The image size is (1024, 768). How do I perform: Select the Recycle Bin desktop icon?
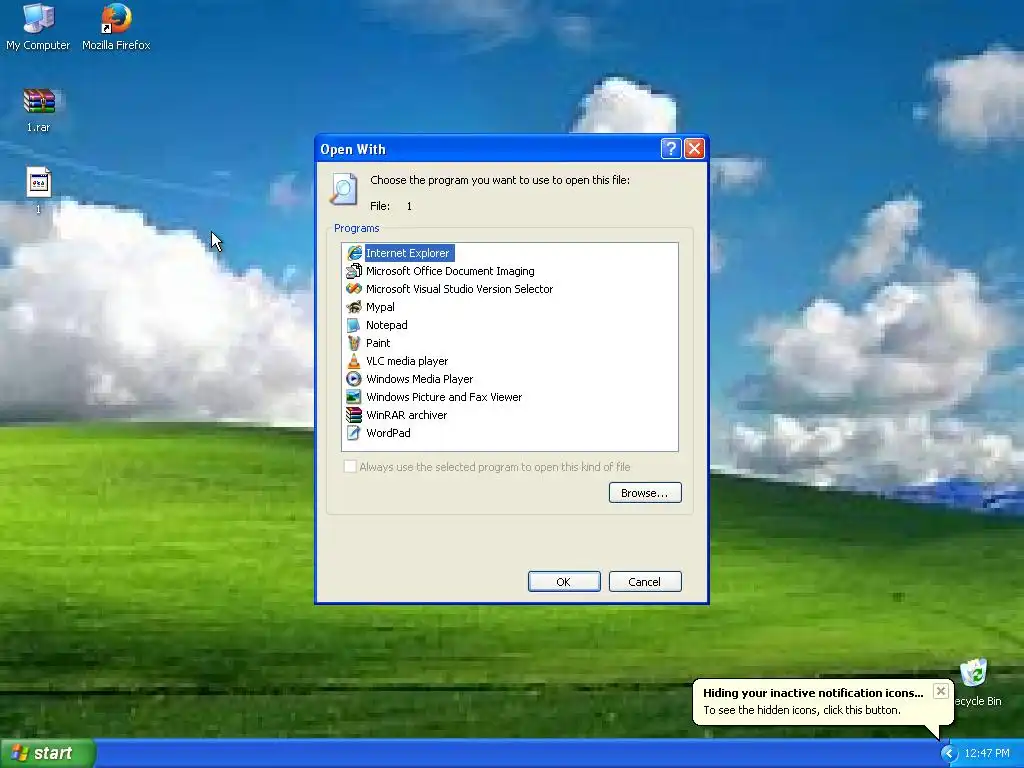pyautogui.click(x=976, y=682)
